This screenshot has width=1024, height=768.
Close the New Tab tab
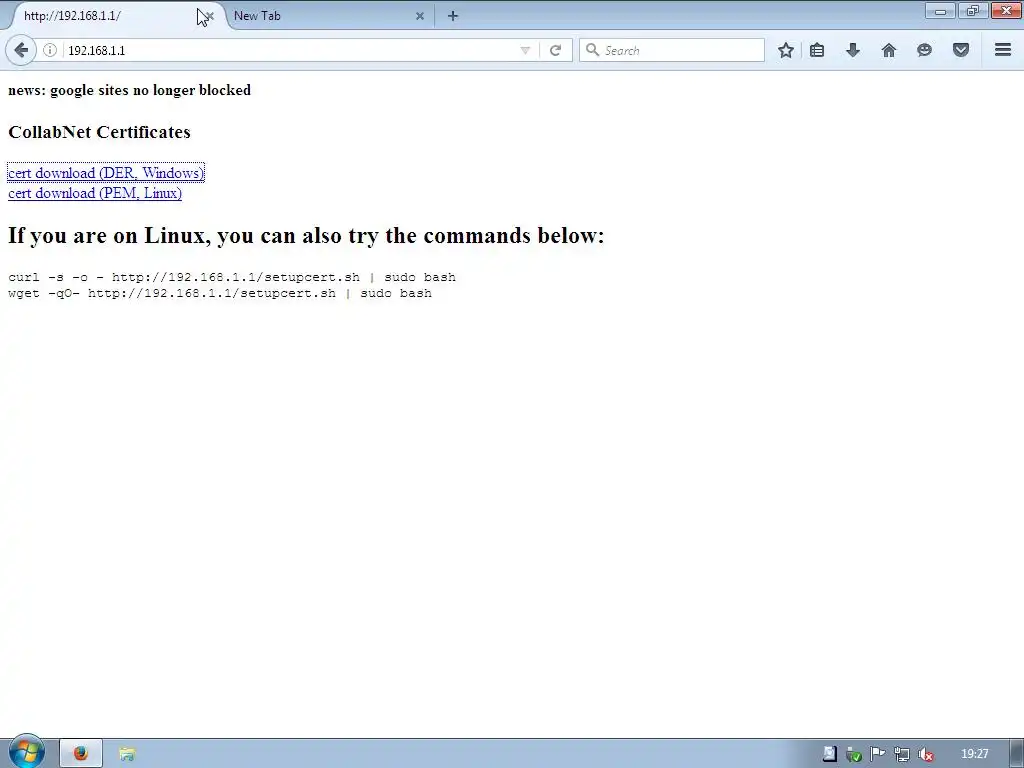tap(420, 16)
